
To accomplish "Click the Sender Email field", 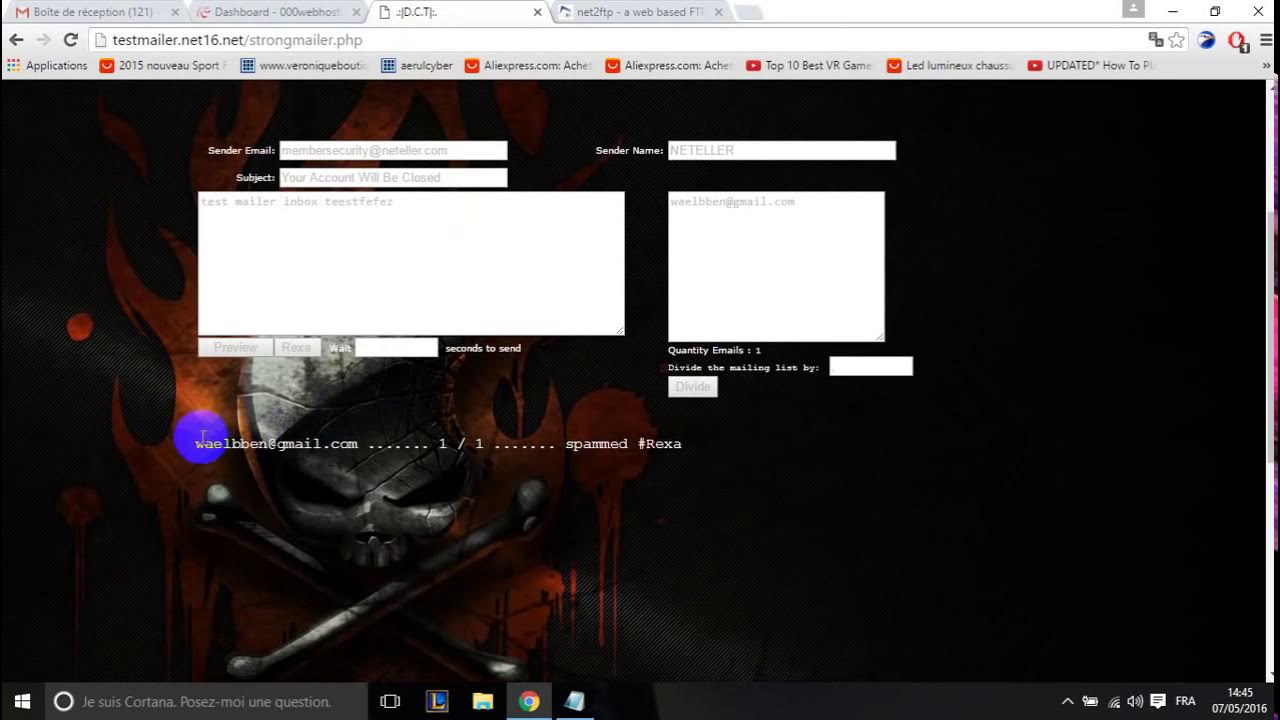I will 393,150.
